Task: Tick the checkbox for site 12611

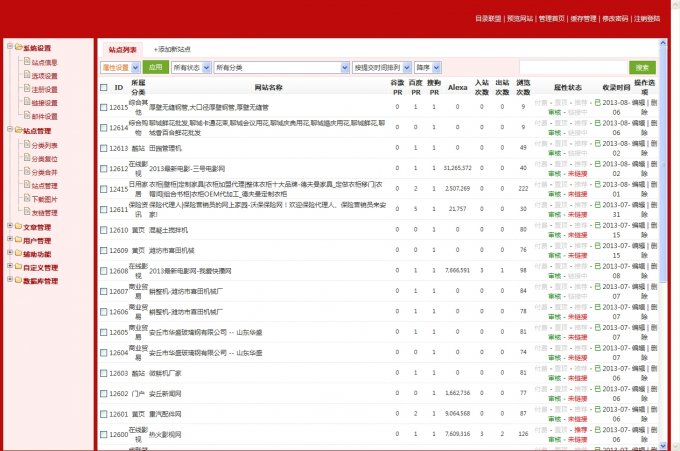Action: coord(104,209)
